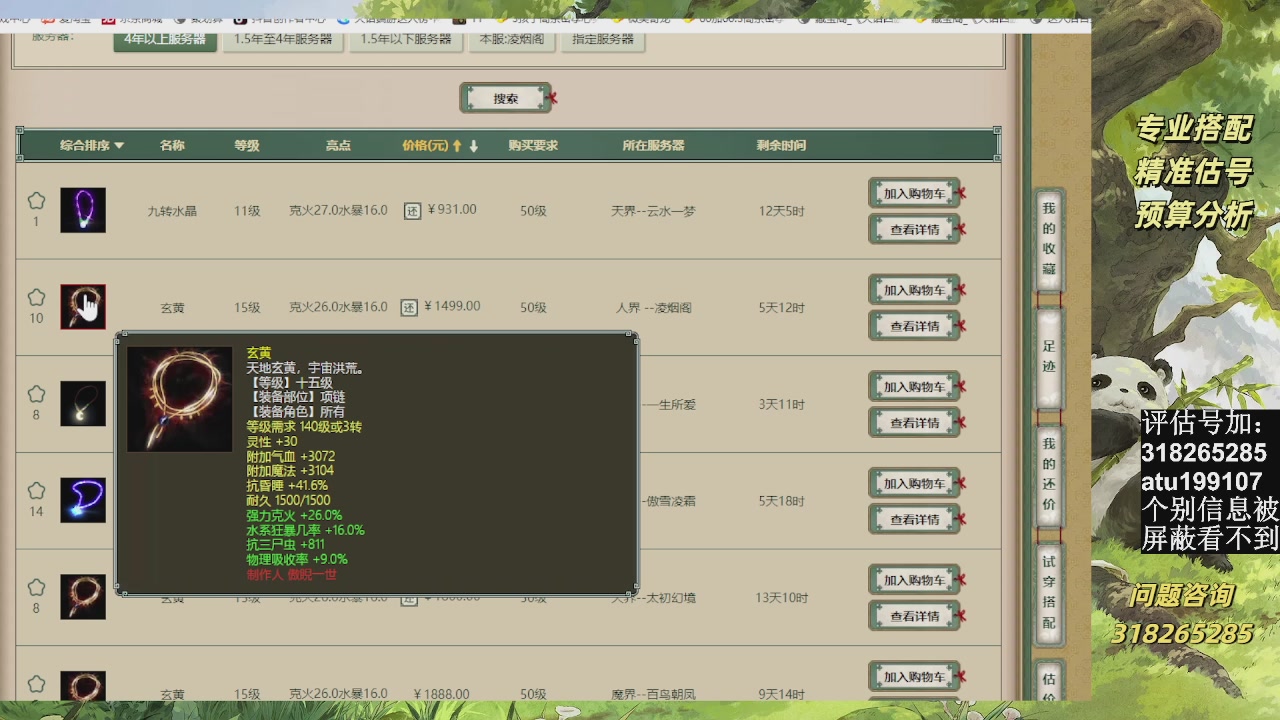Click the ¥1888.00 price
Screen dimensions: 1280x720
click(441, 694)
